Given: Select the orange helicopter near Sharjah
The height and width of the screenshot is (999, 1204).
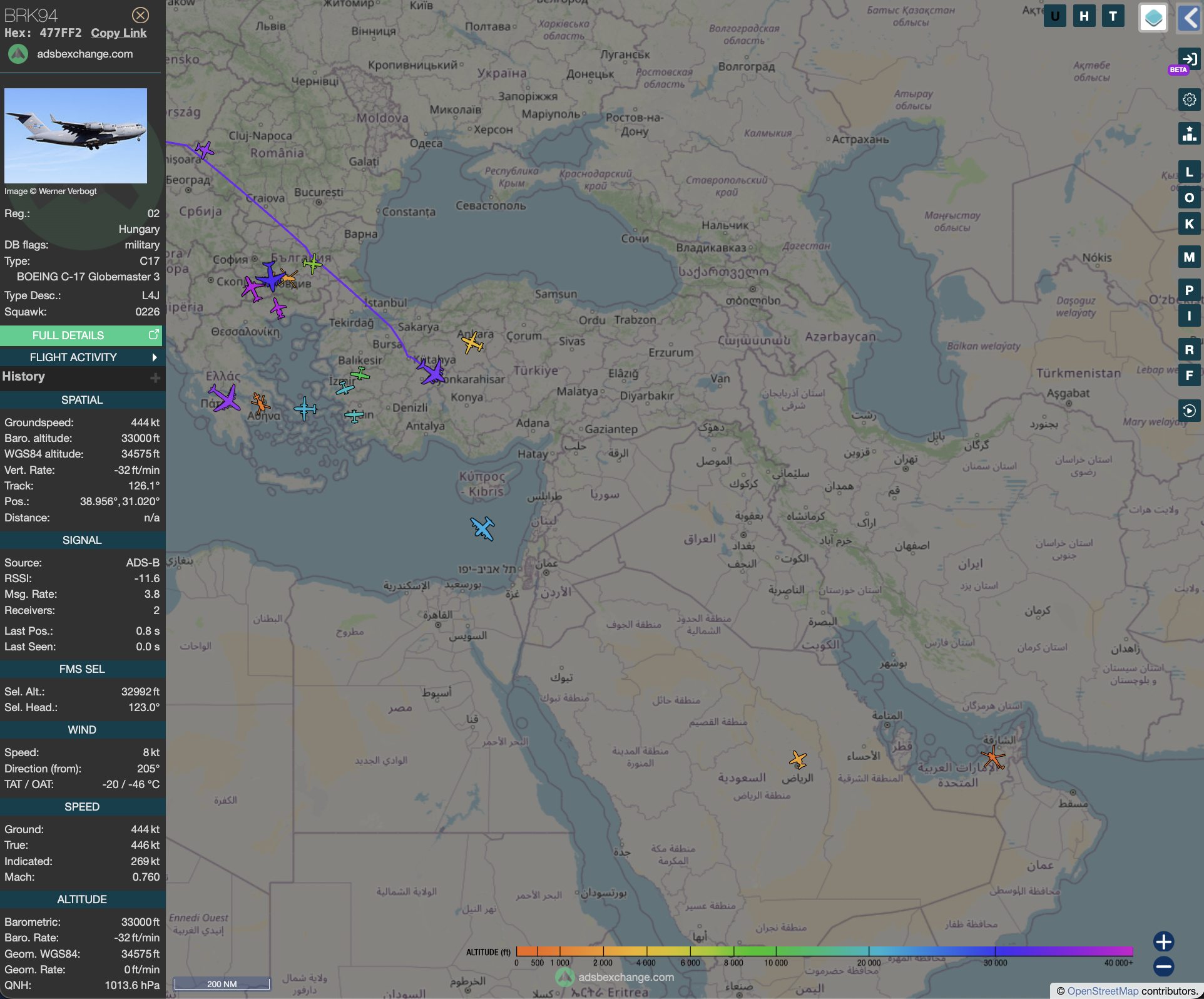Looking at the screenshot, I should (992, 758).
